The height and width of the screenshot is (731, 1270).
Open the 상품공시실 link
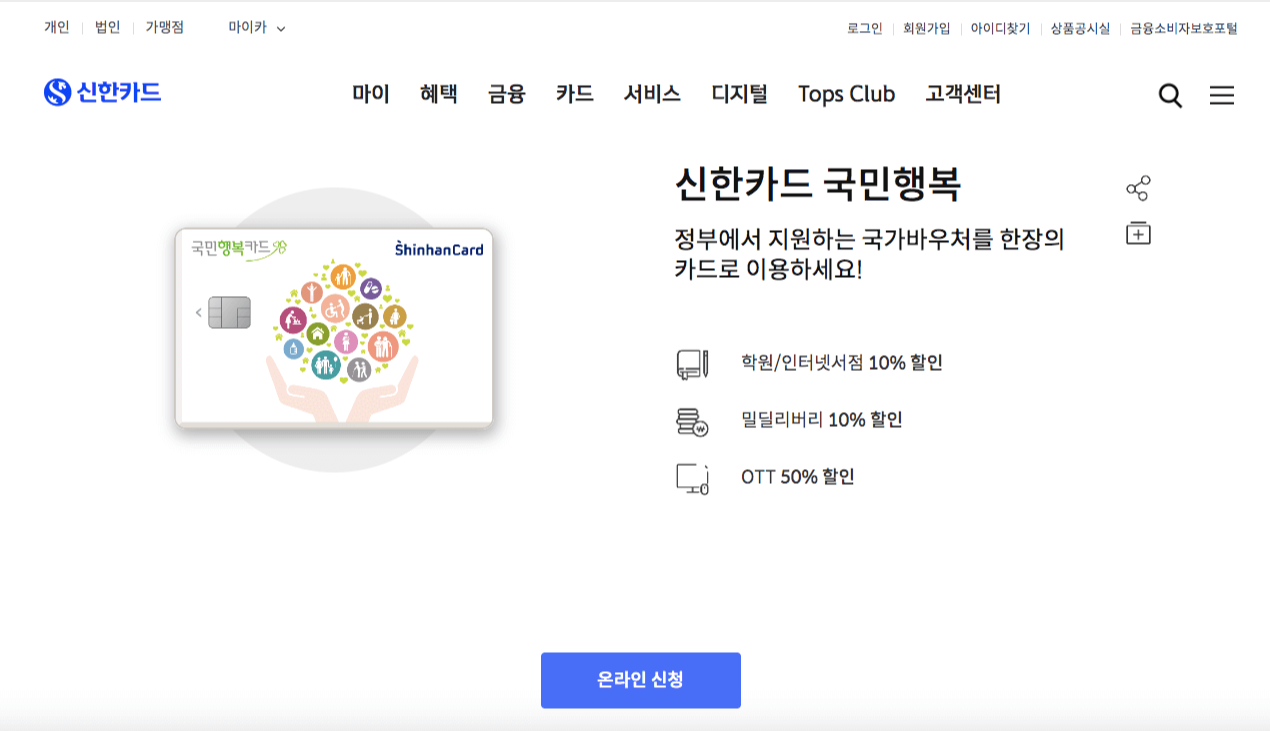click(1079, 28)
